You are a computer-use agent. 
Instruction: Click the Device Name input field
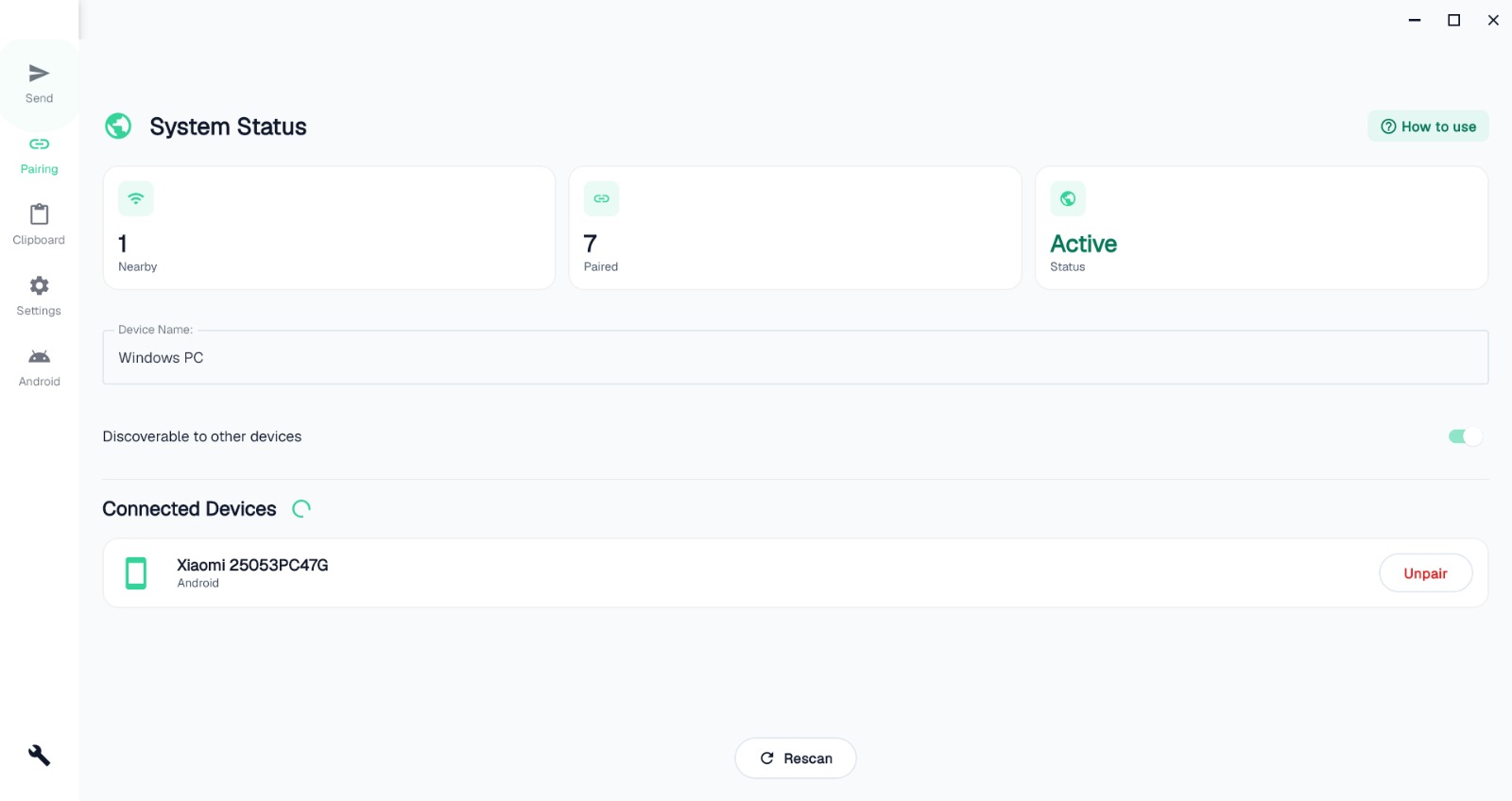pos(796,357)
